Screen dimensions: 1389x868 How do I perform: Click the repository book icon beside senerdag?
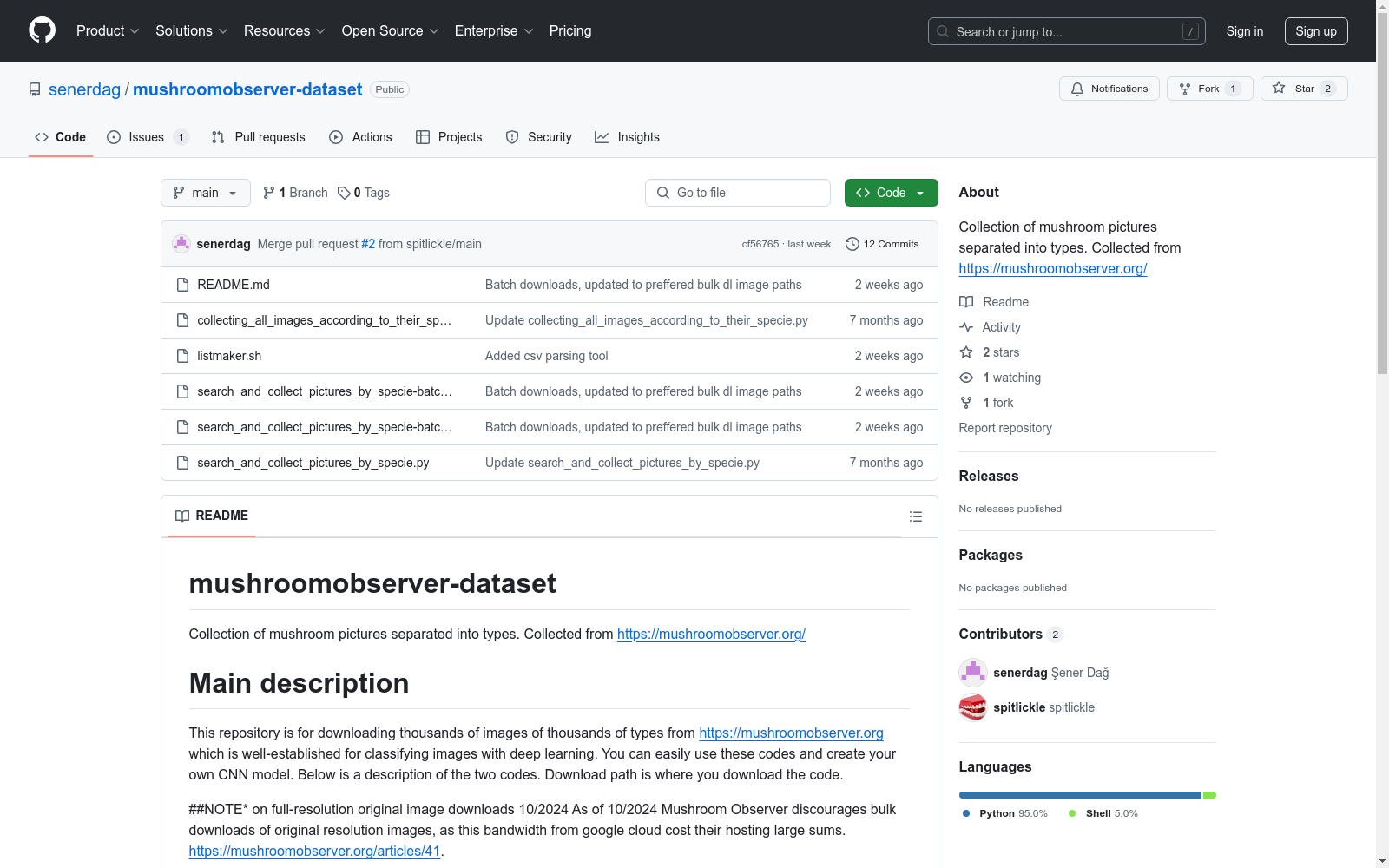[35, 89]
